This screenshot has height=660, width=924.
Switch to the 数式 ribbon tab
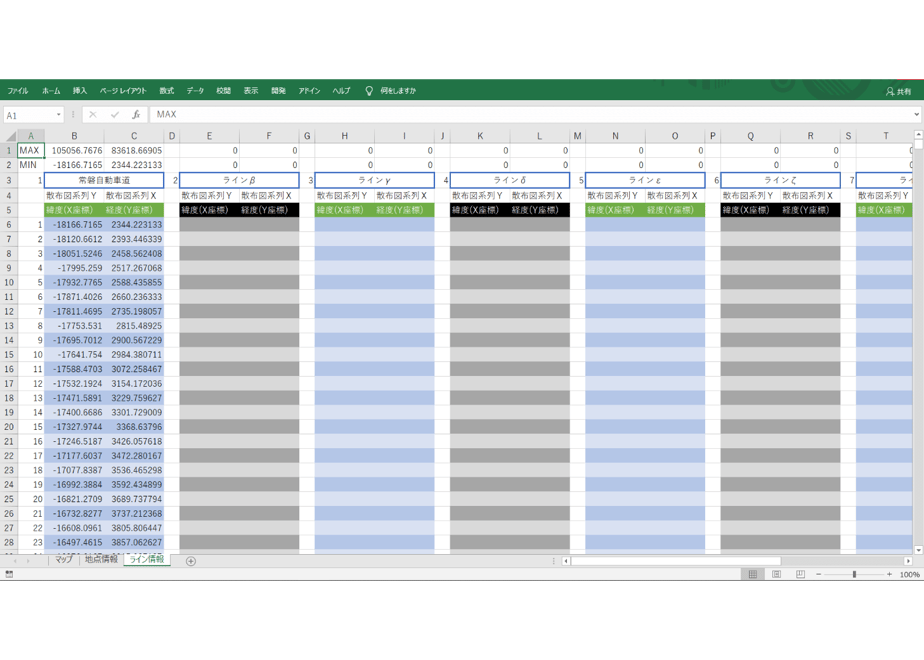[x=167, y=91]
